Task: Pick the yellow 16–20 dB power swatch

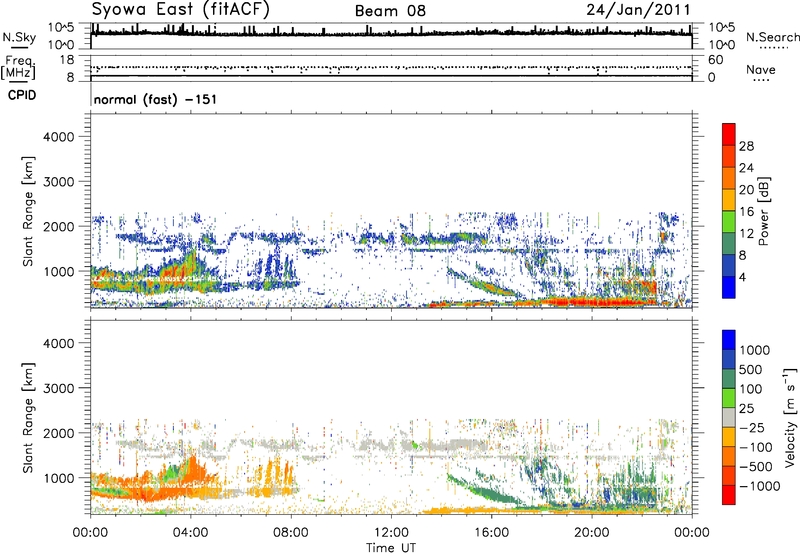Action: coord(729,200)
